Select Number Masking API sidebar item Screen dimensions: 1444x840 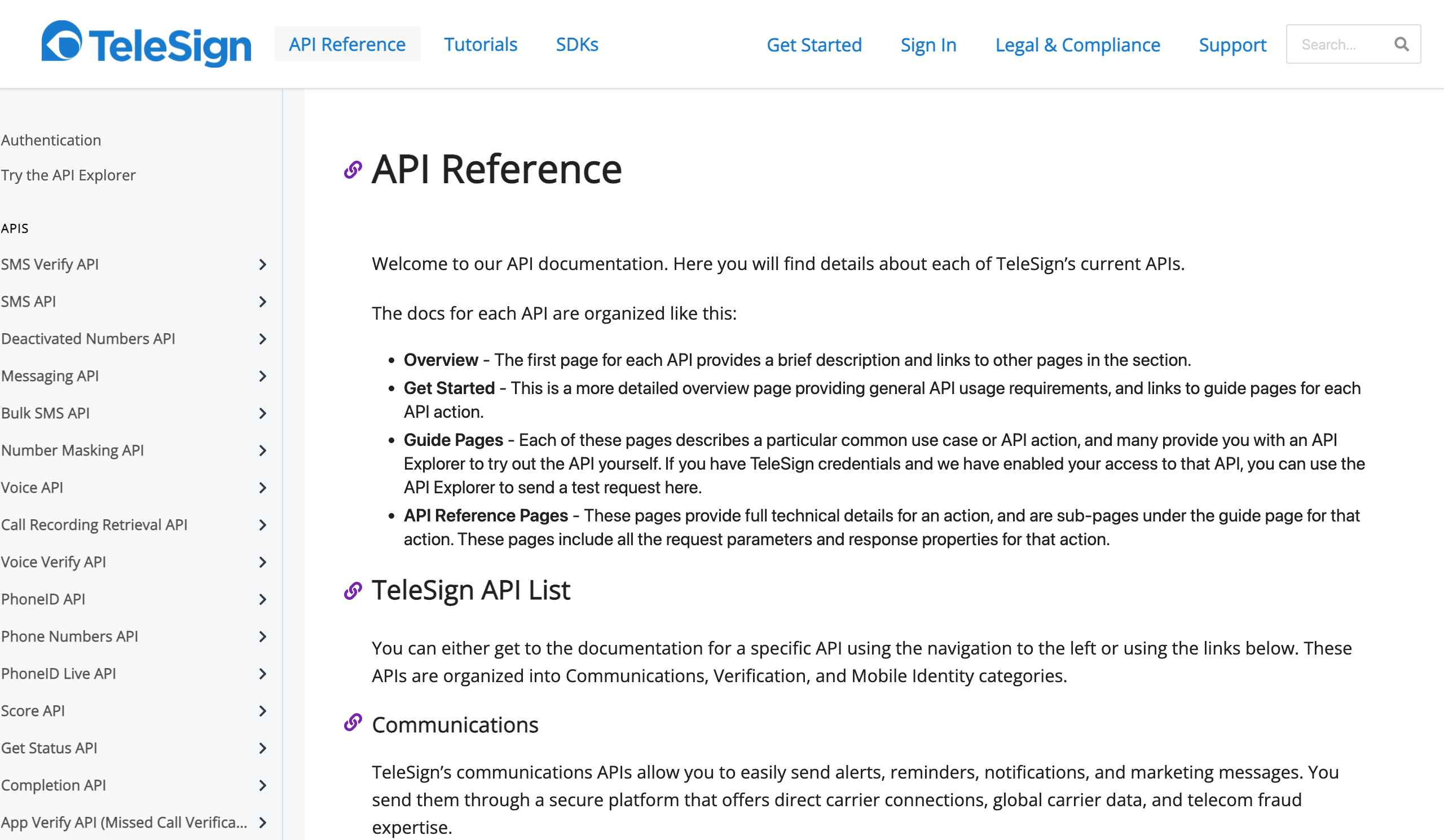(72, 450)
